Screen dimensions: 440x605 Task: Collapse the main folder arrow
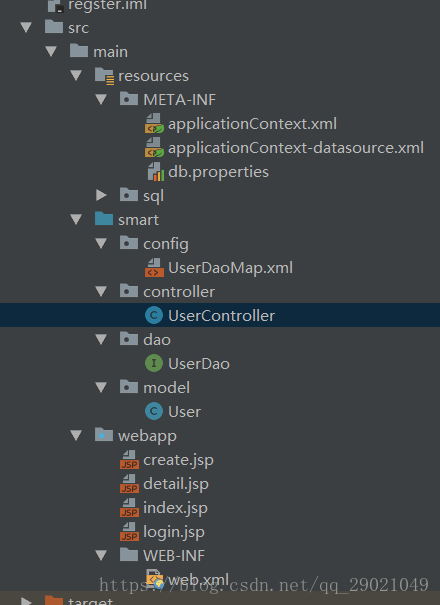(51, 51)
